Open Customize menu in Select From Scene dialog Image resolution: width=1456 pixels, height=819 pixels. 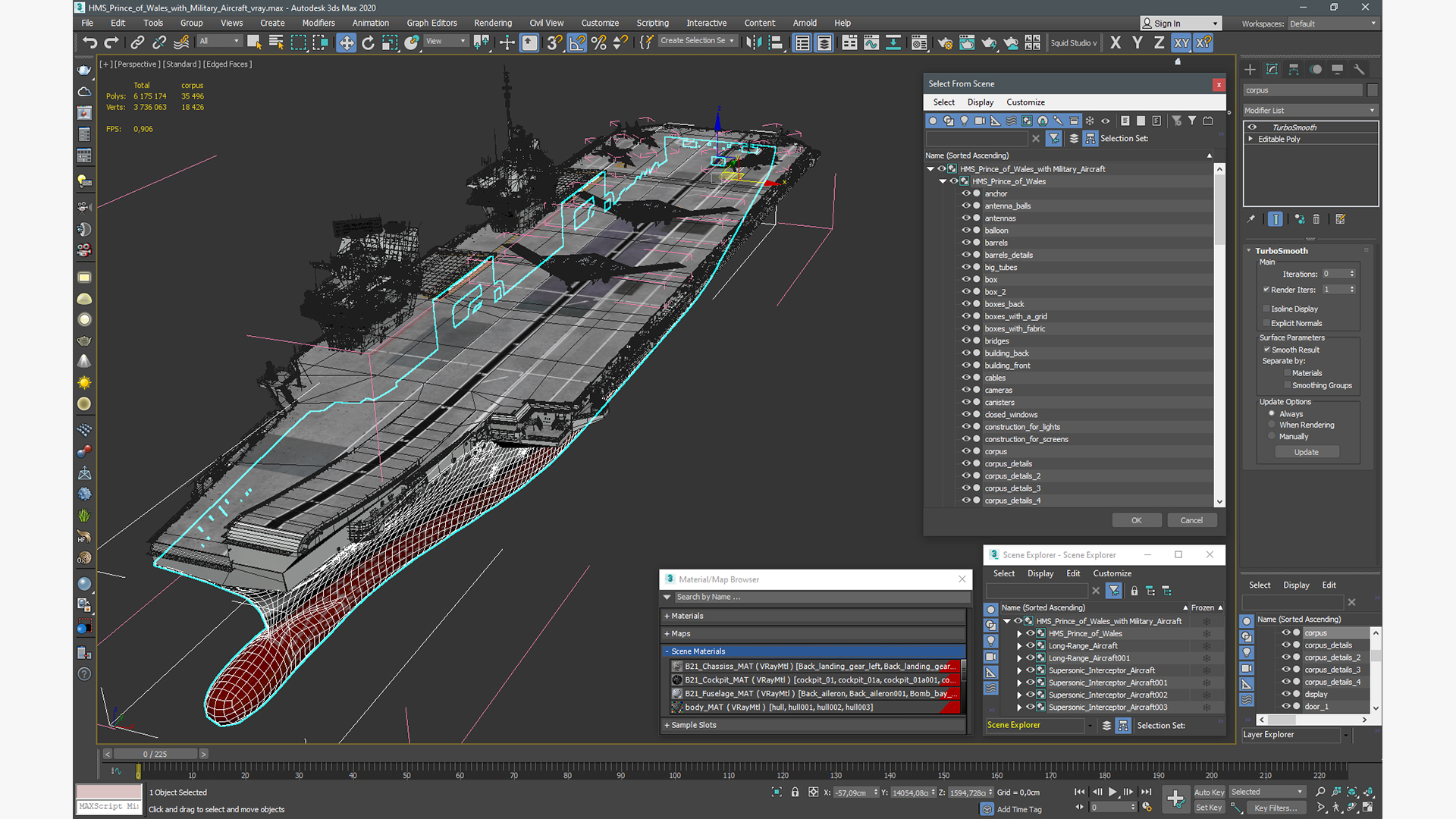(1025, 102)
